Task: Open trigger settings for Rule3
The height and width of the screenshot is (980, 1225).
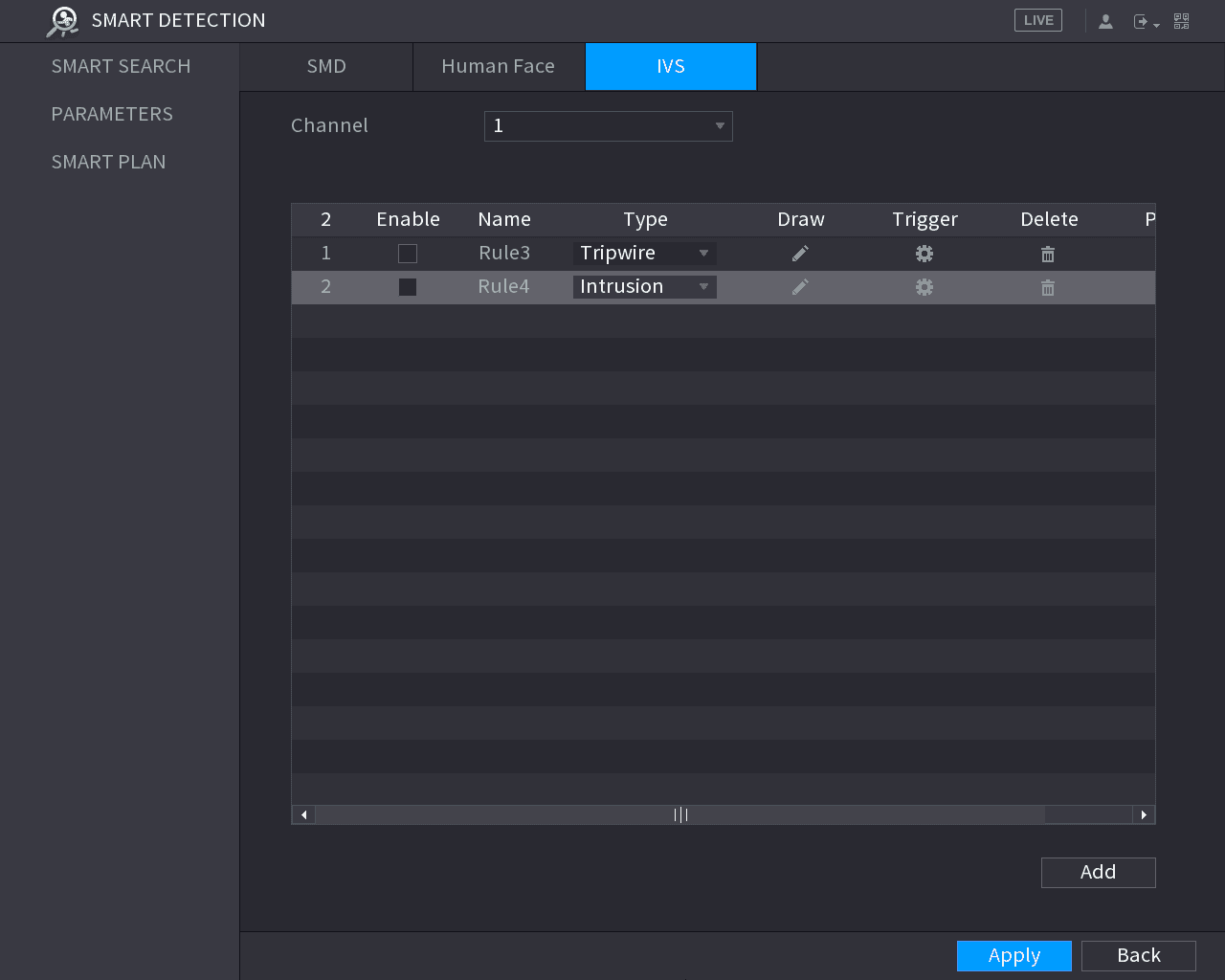Action: tap(924, 254)
